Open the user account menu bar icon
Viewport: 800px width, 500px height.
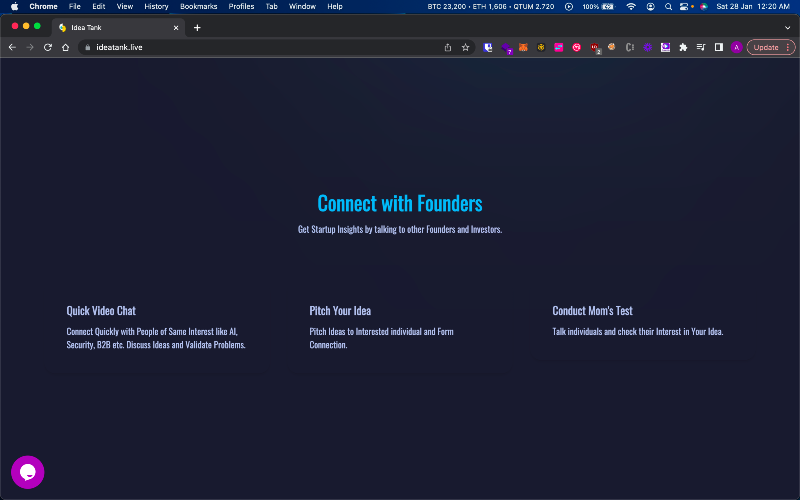651,7
